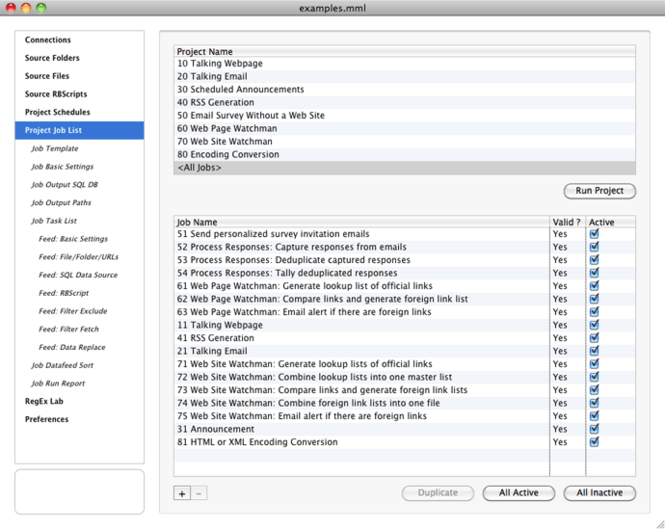Select job 73 Compare links and generate foreign link lists
Image resolution: width=665 pixels, height=529 pixels.
(x=405, y=390)
